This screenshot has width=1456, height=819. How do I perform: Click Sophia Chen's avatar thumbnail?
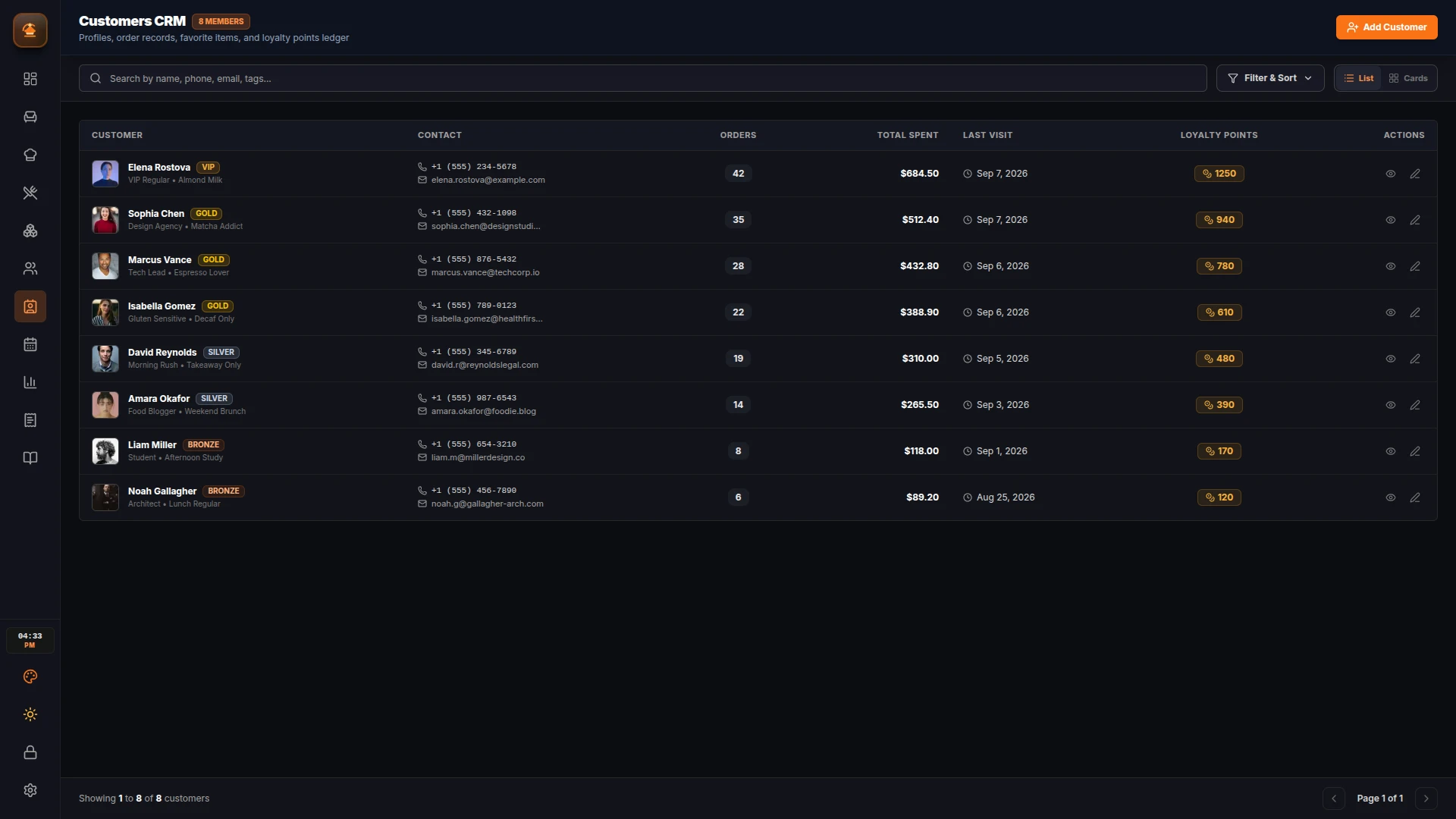105,220
